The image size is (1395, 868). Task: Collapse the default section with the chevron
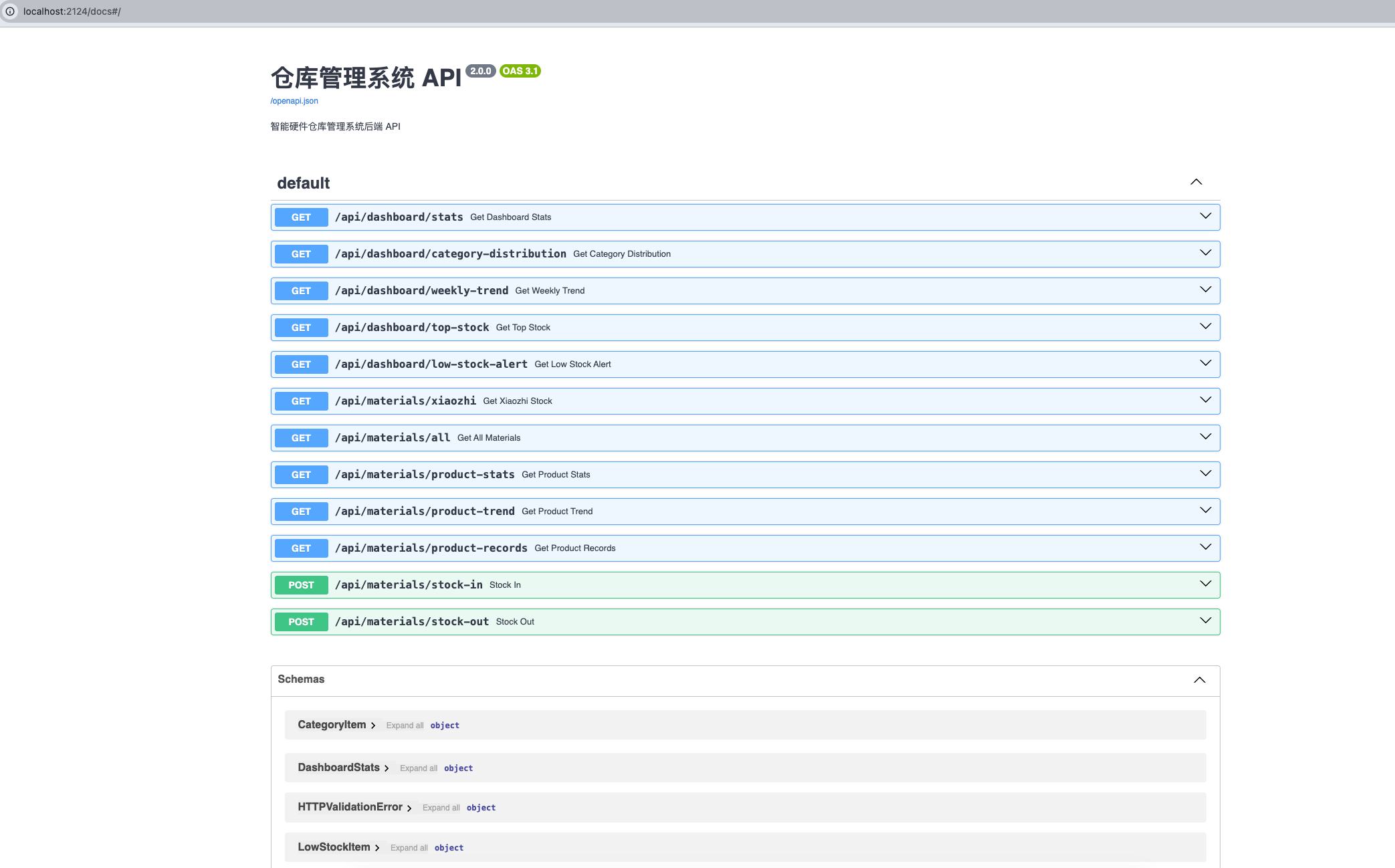pyautogui.click(x=1196, y=182)
